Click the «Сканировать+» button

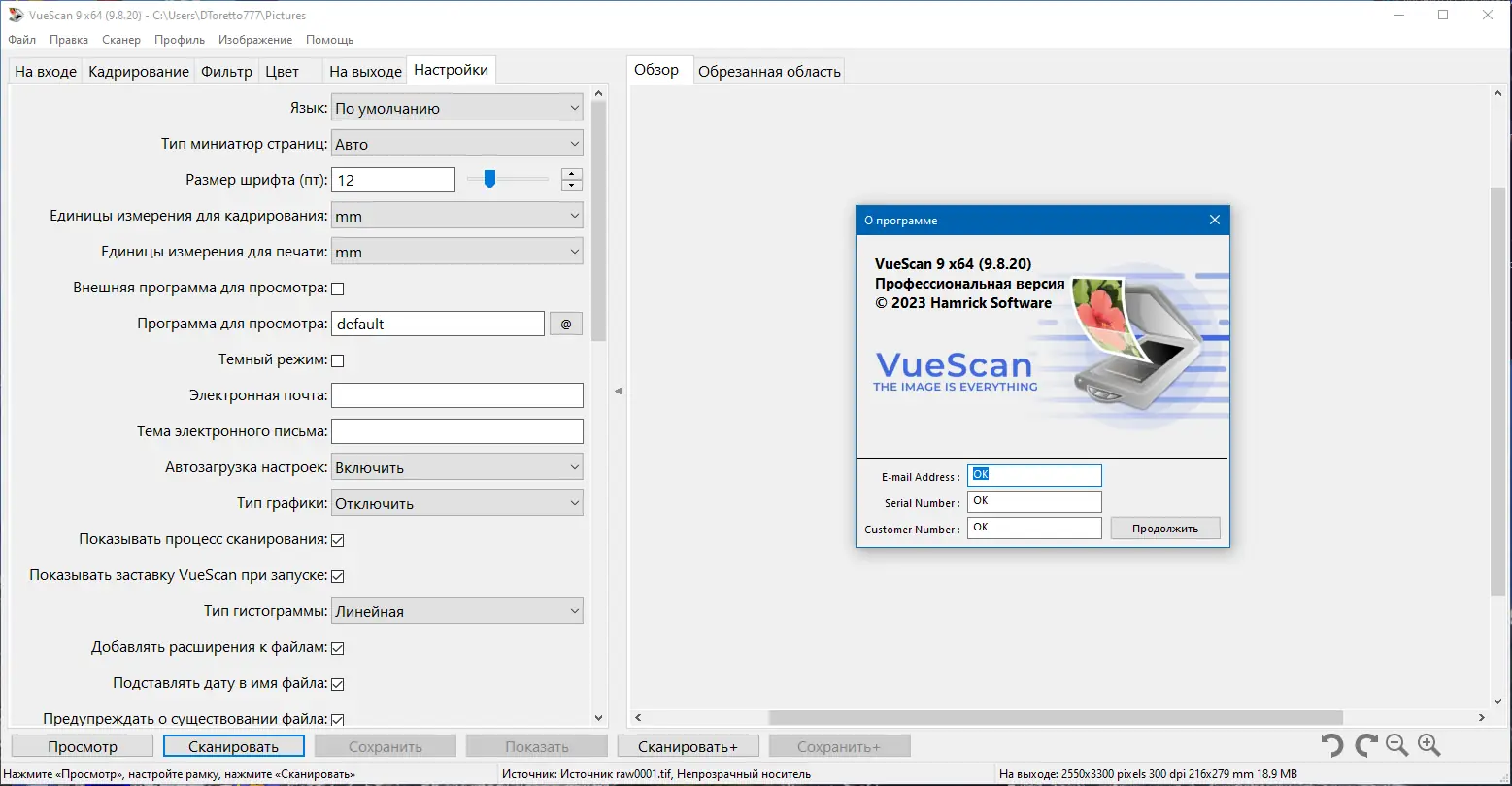pos(689,746)
